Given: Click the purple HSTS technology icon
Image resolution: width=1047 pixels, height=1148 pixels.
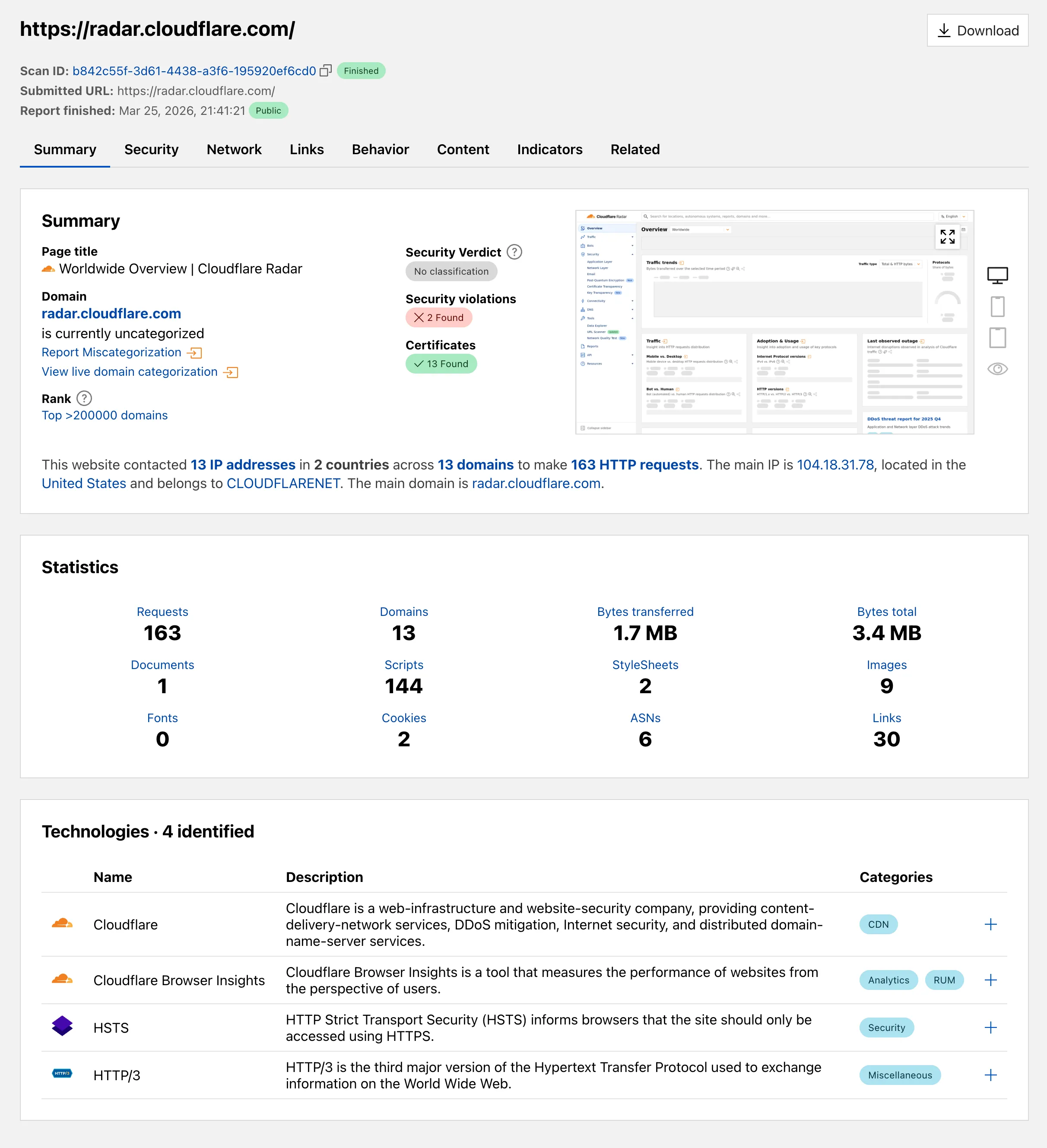Looking at the screenshot, I should point(62,1027).
